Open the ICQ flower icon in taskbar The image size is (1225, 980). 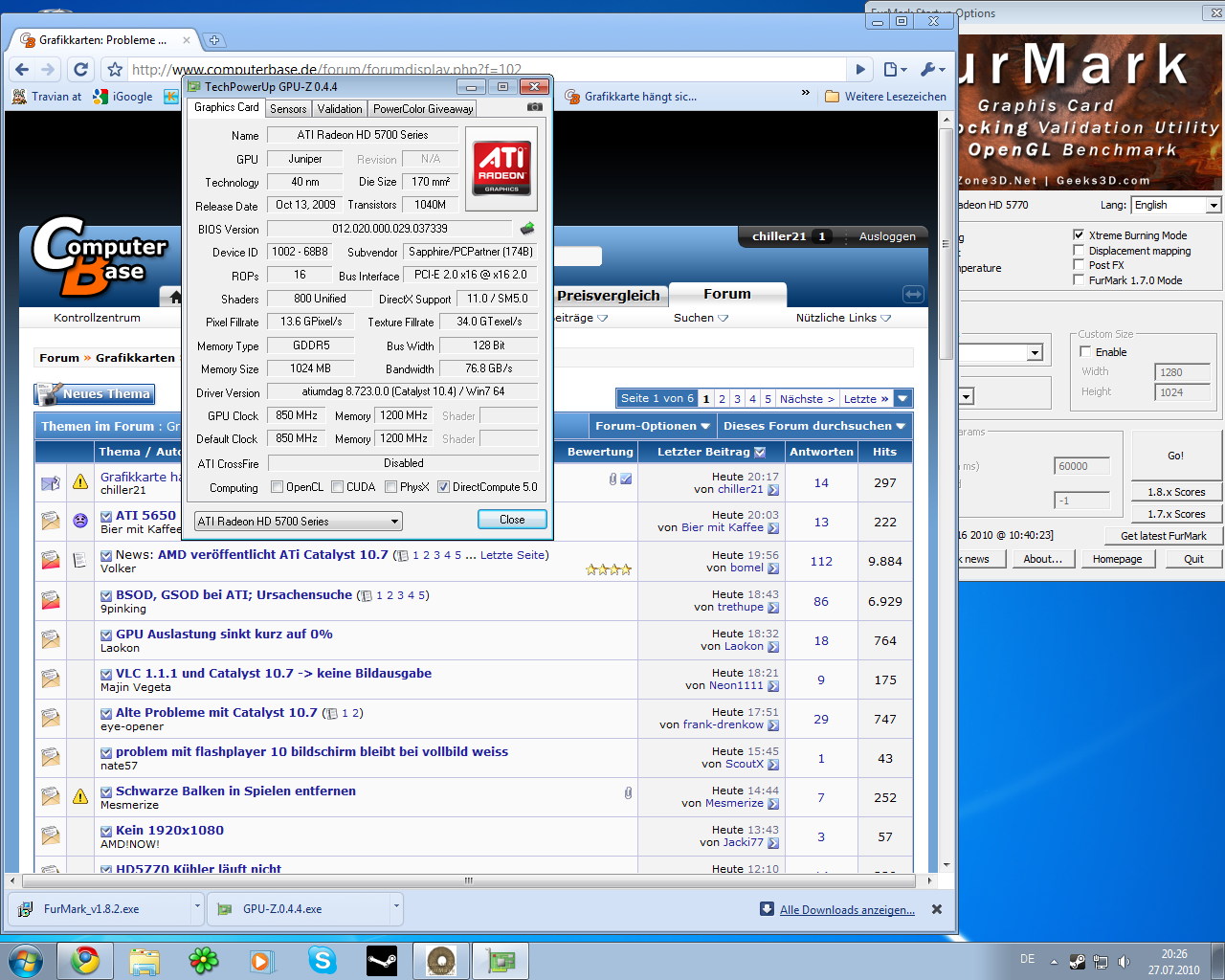pyautogui.click(x=204, y=960)
